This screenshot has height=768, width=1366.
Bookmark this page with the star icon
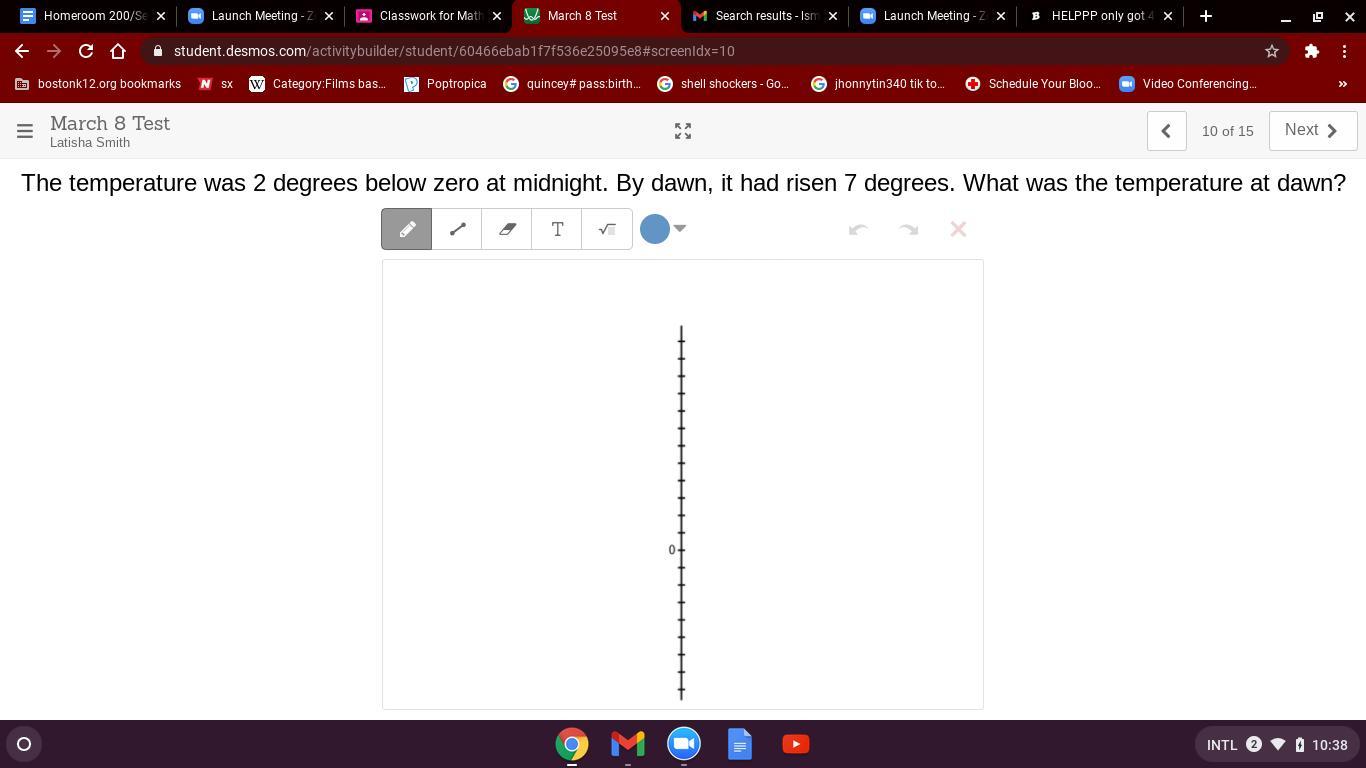click(1272, 51)
